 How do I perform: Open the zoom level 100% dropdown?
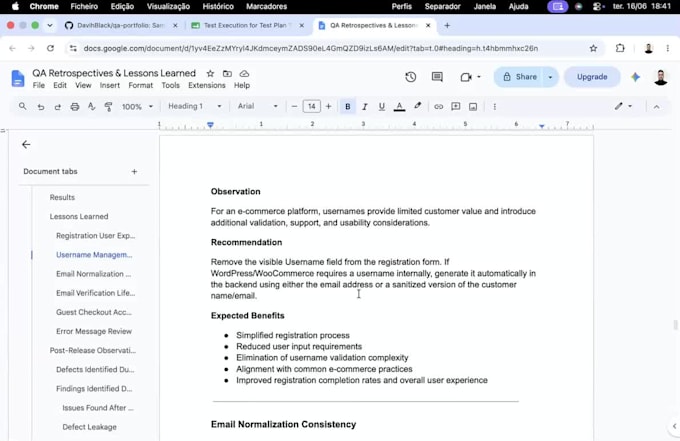[x=137, y=107]
